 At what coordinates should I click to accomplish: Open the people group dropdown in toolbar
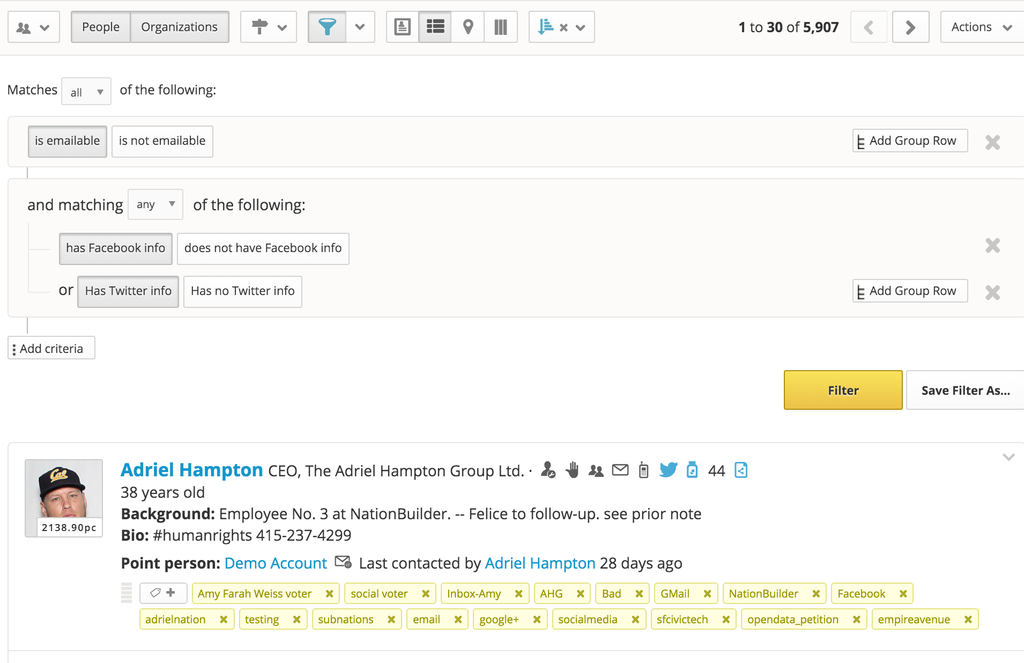[33, 27]
